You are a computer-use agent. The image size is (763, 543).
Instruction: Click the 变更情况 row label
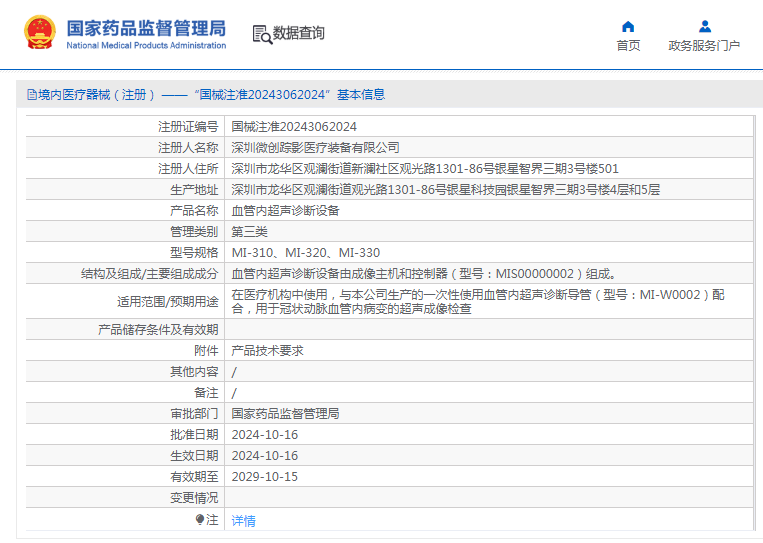194,497
